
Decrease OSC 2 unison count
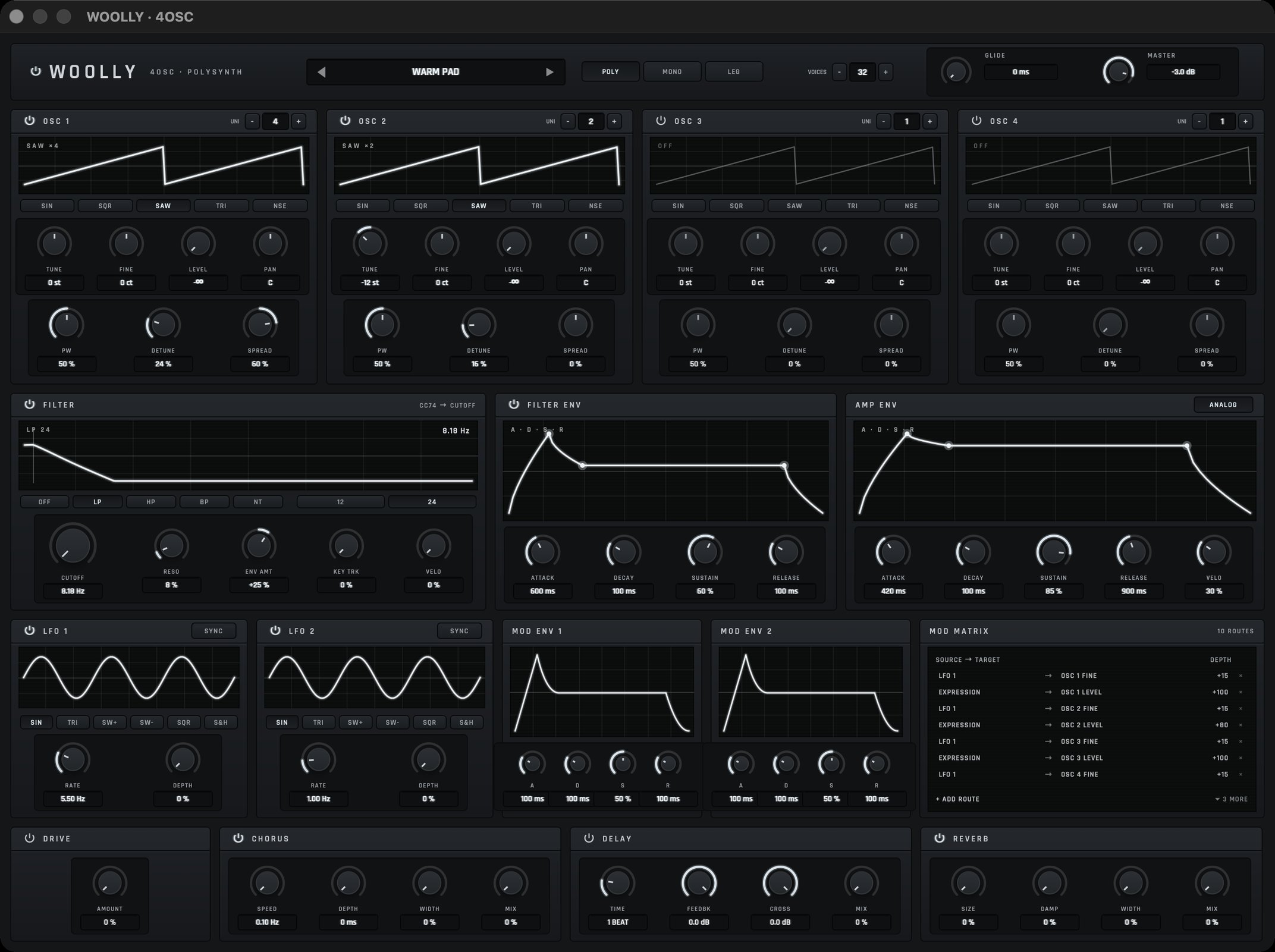tap(568, 121)
